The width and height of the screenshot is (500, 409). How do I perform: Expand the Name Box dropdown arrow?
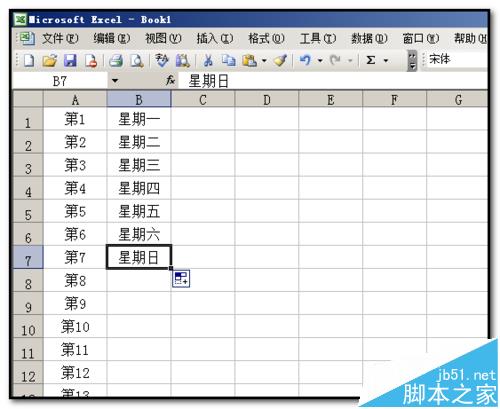[115, 81]
